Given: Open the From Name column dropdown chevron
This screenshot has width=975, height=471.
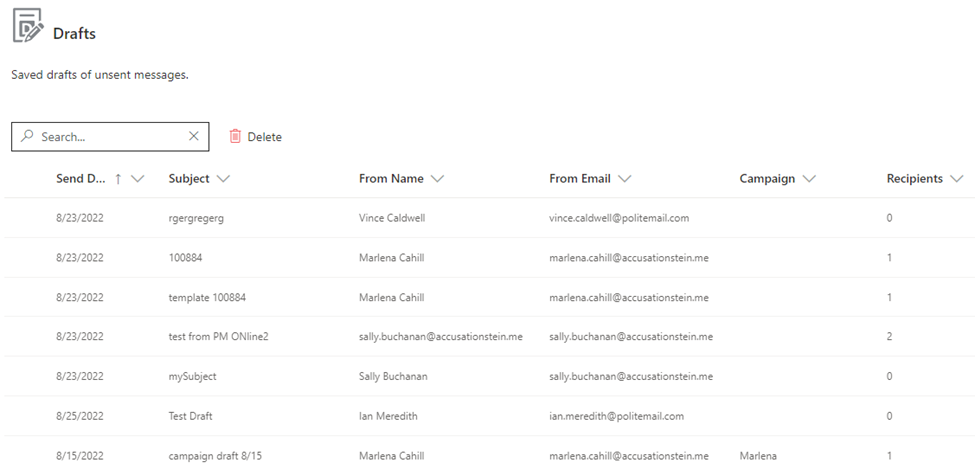Looking at the screenshot, I should [x=437, y=179].
